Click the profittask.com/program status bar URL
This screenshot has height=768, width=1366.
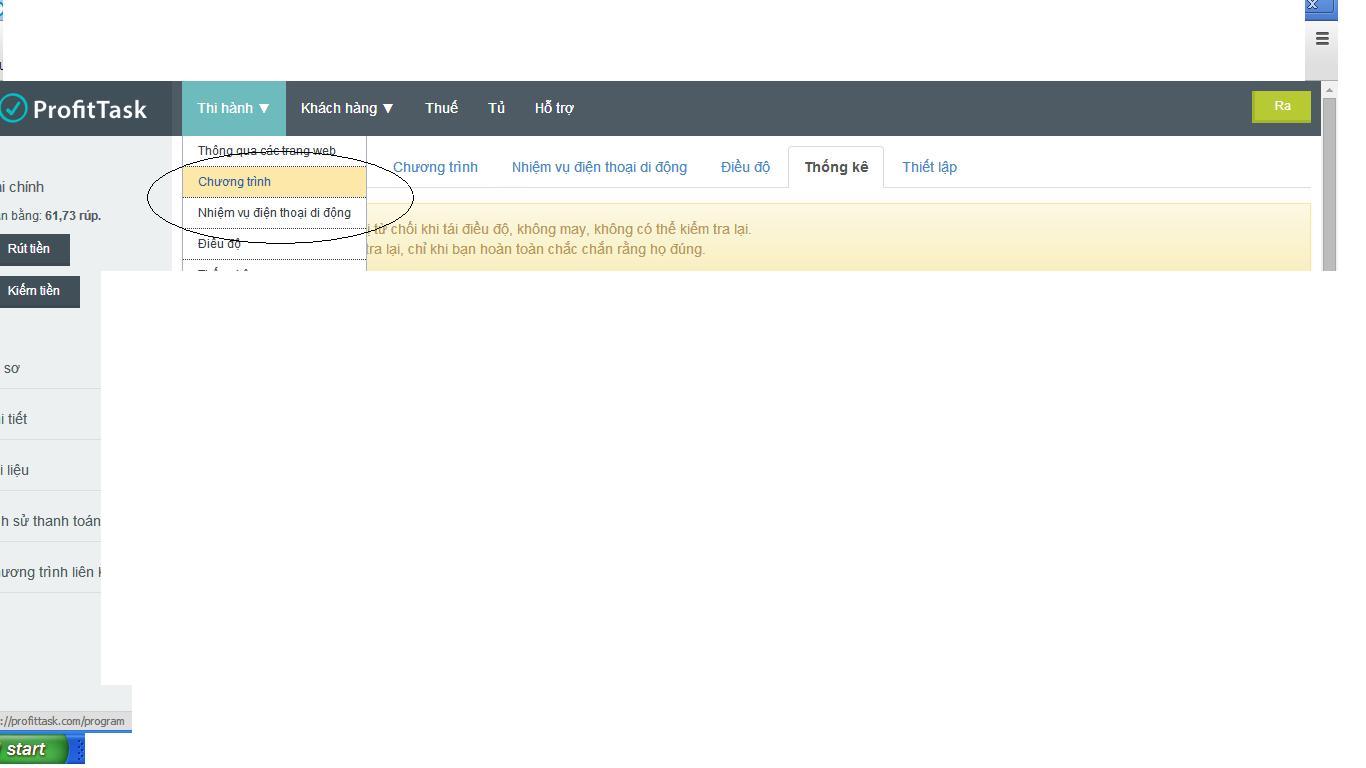click(62, 721)
